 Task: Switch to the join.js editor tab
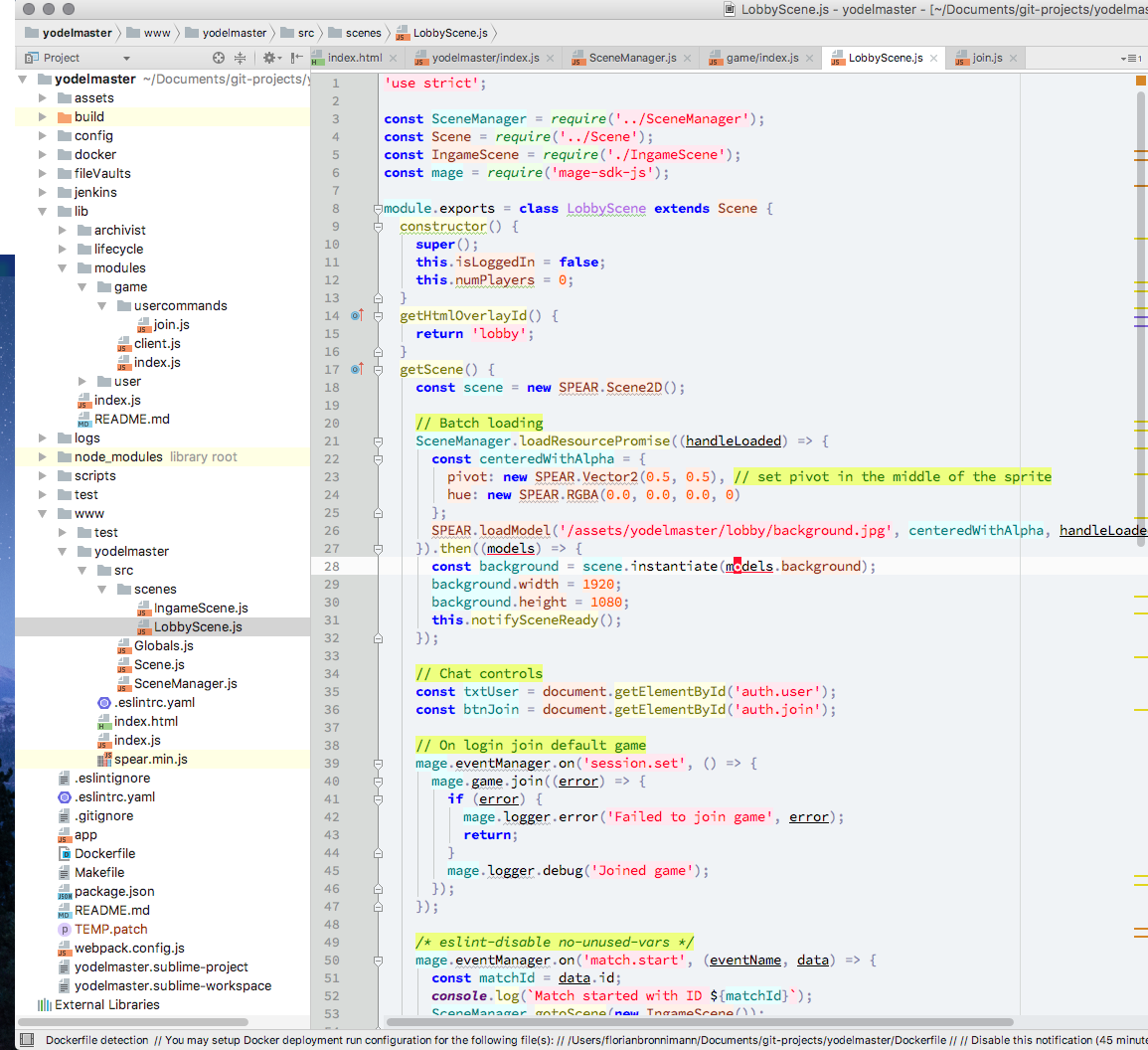click(987, 58)
